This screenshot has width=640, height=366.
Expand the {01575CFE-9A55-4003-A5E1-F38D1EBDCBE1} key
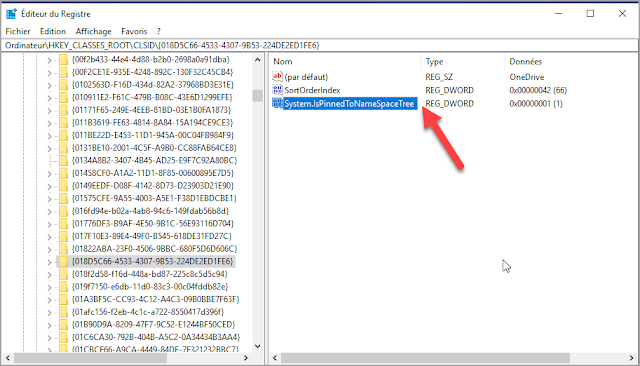click(x=49, y=199)
